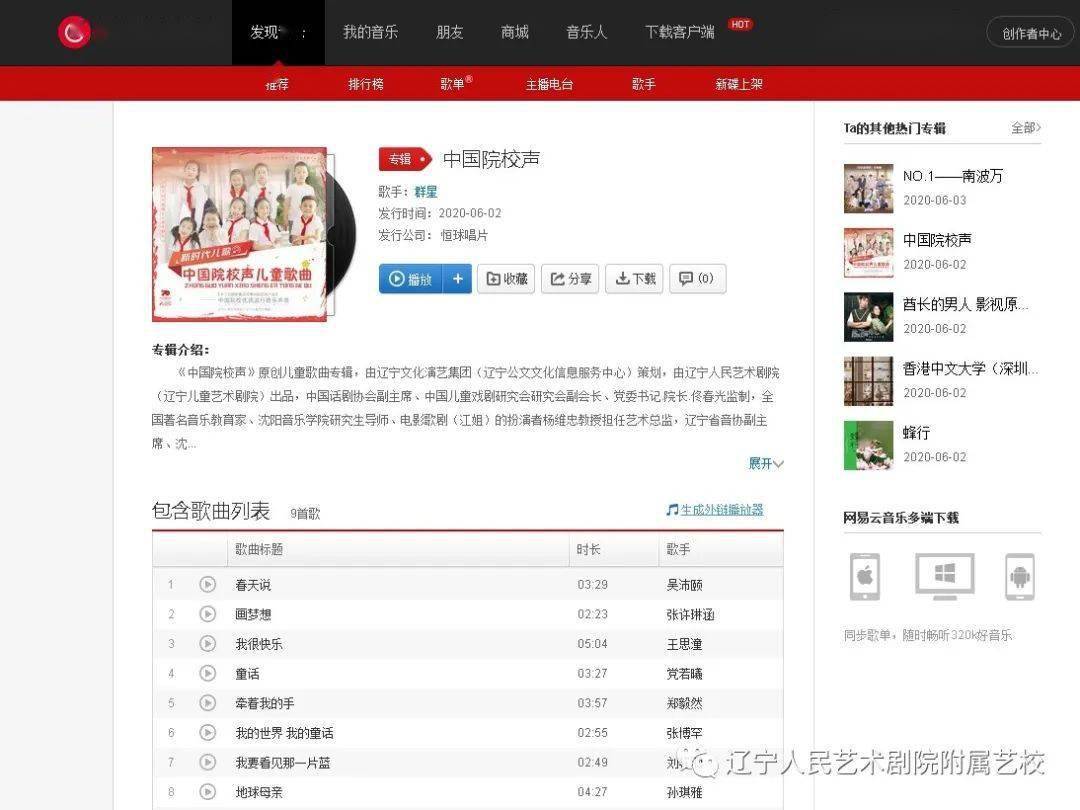
Task: Click the blue 播放 album play button
Action: click(x=411, y=278)
